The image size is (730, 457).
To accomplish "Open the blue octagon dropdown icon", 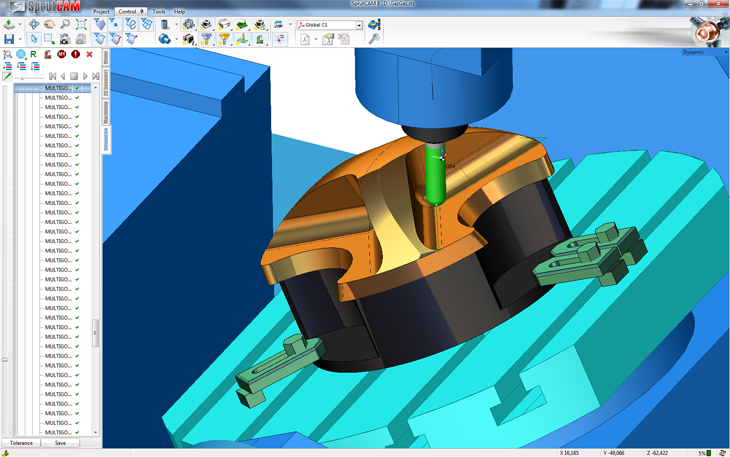I will click(x=21, y=54).
